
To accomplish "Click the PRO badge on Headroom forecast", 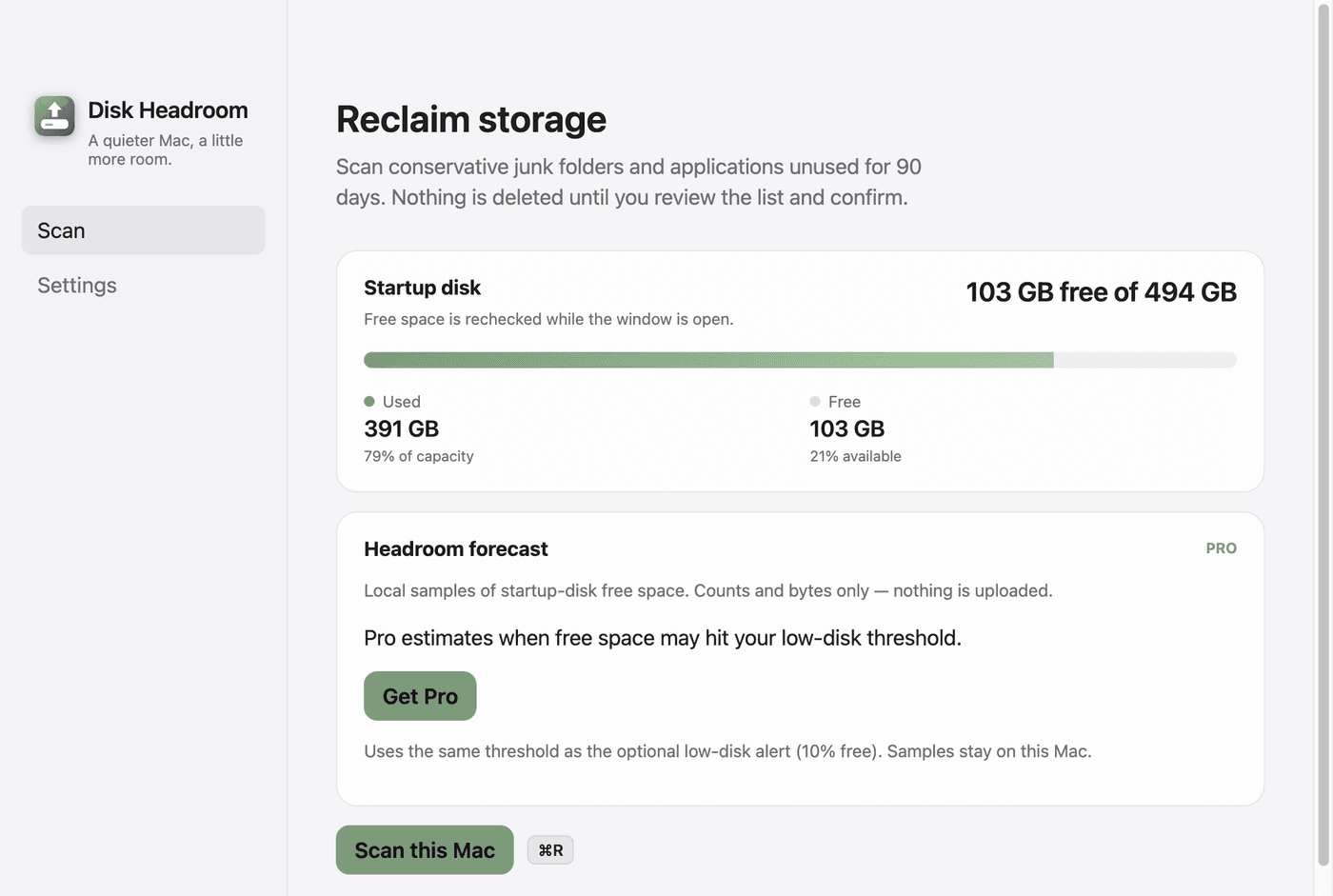I will (x=1222, y=548).
